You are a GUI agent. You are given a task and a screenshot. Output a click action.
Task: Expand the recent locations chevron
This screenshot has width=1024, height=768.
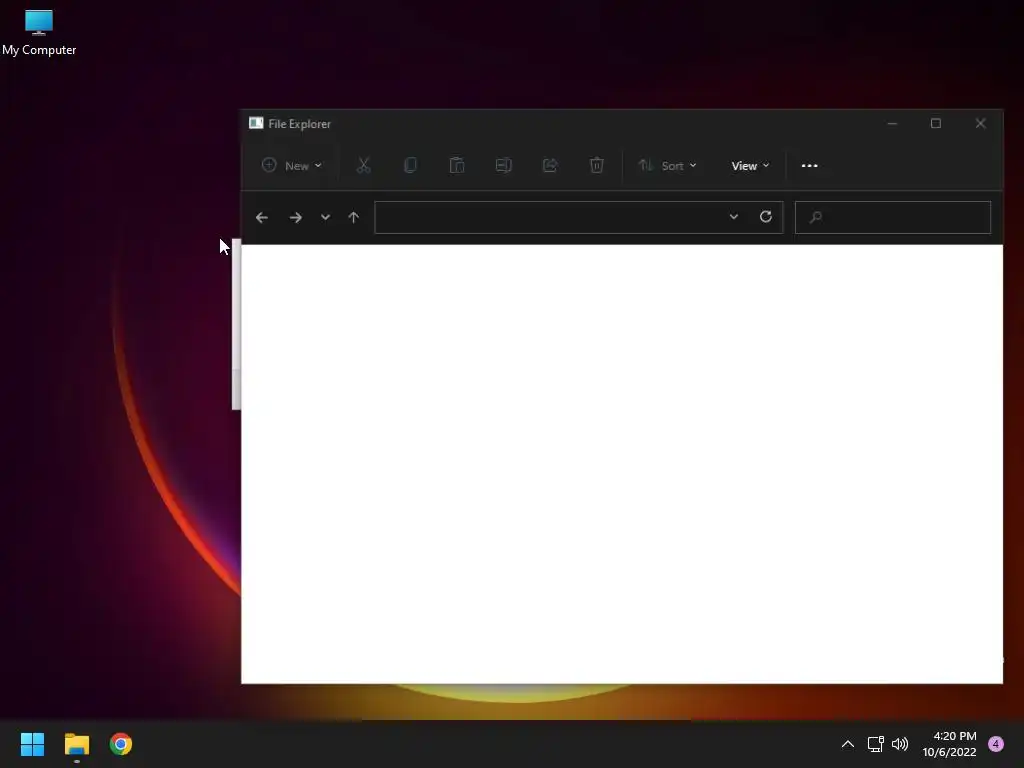tap(325, 217)
